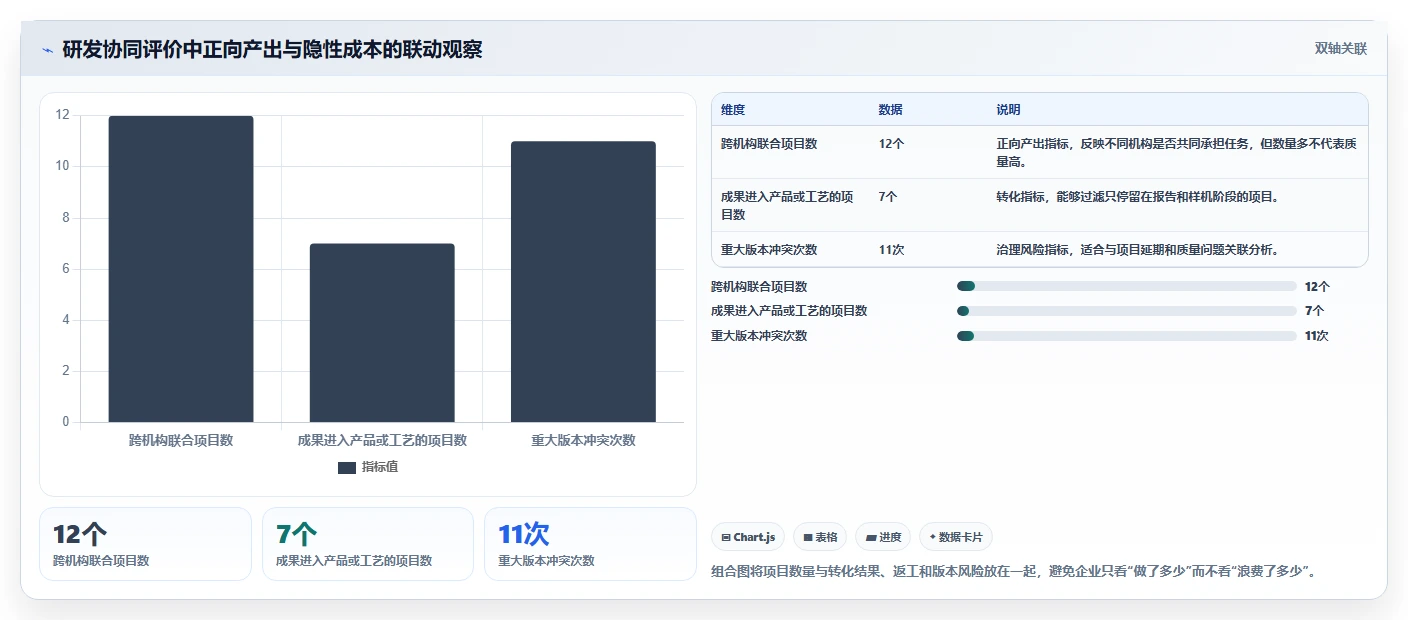
Task: Click the 组合图 footer description text
Action: click(x=1013, y=572)
